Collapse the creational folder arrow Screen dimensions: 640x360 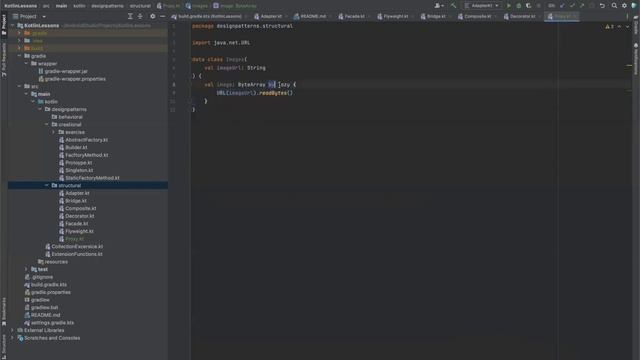tap(47, 124)
